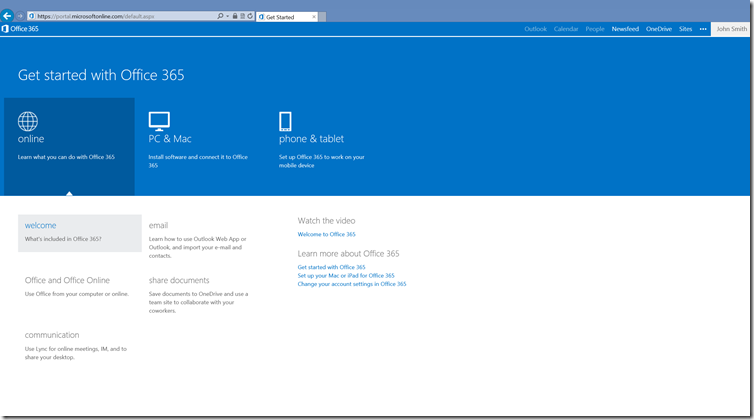Open Outlook from top navigation

[x=535, y=29]
